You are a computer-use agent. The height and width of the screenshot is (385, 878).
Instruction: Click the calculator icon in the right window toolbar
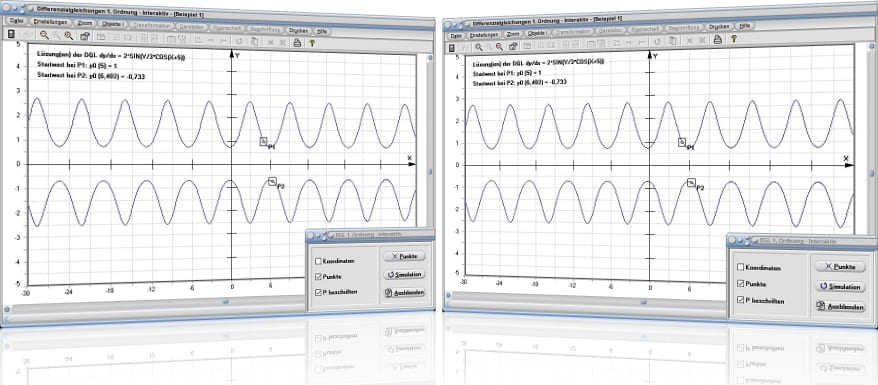(452, 48)
